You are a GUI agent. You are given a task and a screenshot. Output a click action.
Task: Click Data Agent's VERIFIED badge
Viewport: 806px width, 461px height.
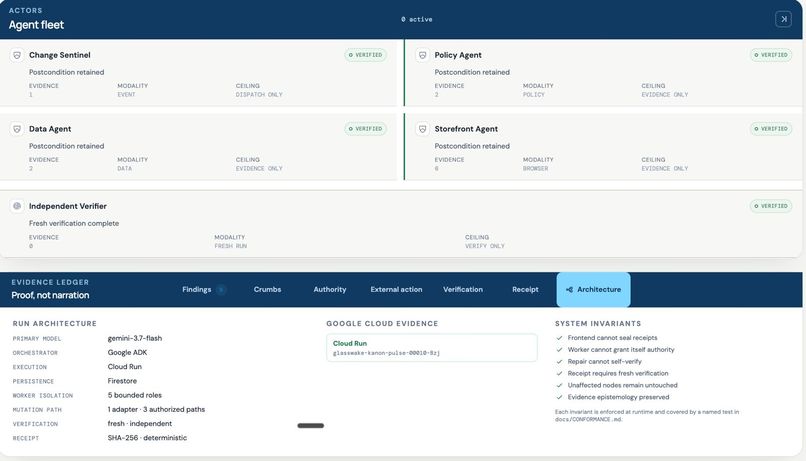coord(365,129)
